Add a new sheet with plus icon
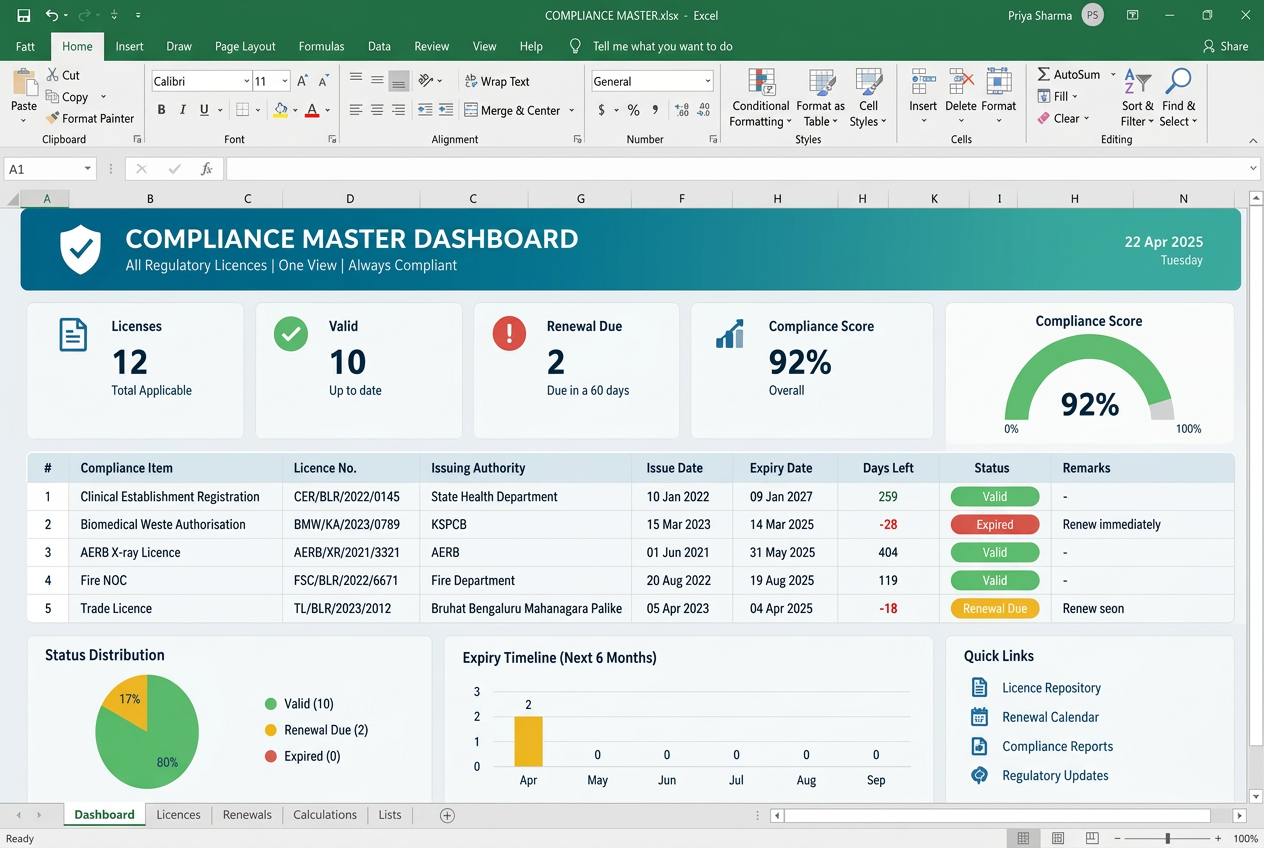Screen dimensions: 1264x848 pos(447,815)
